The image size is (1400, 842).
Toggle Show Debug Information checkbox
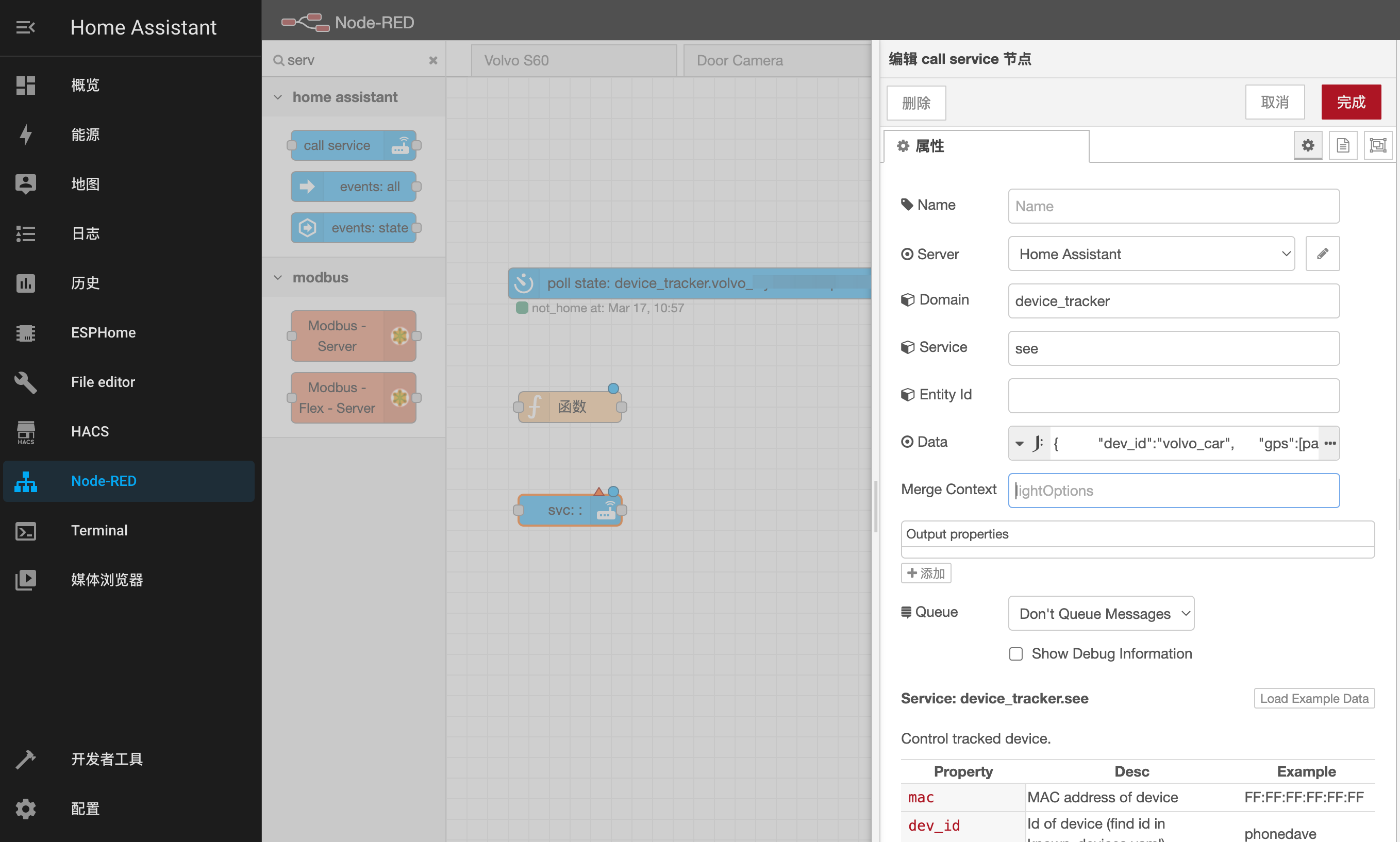tap(1016, 653)
